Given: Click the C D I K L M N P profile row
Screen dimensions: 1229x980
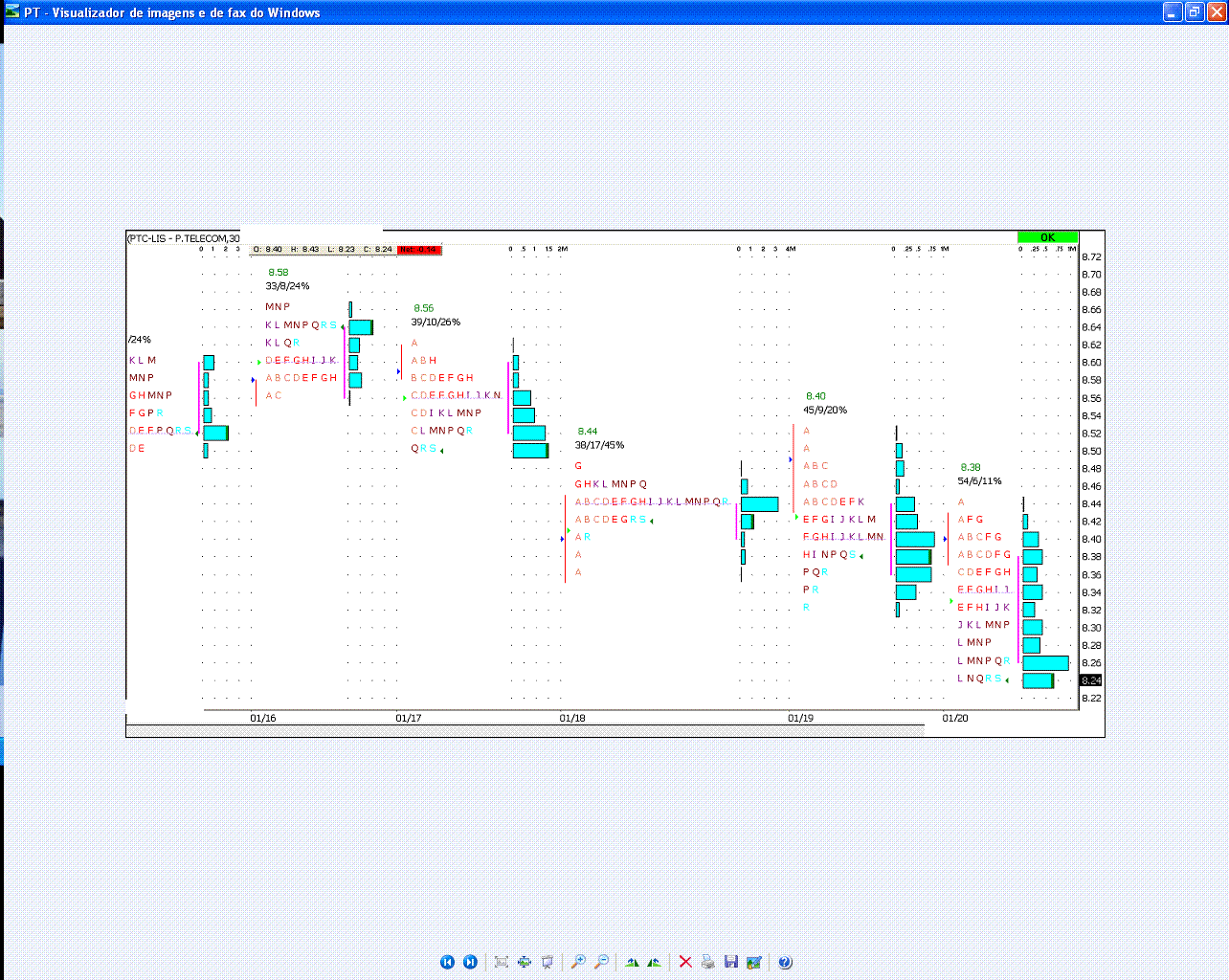Looking at the screenshot, I should [446, 413].
